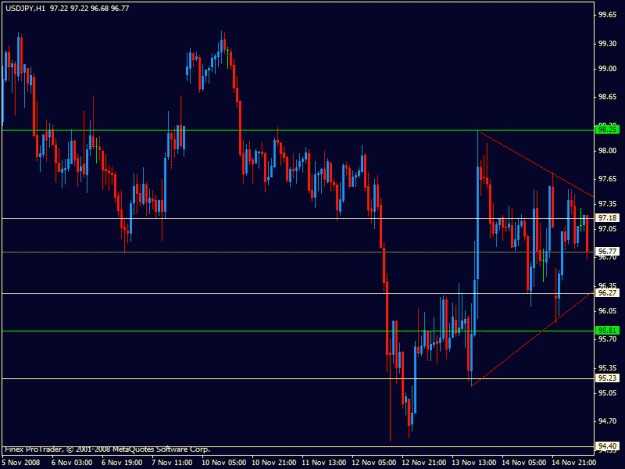625x469 pixels.
Task: Select the 96.77 current price tag
Action: [607, 251]
